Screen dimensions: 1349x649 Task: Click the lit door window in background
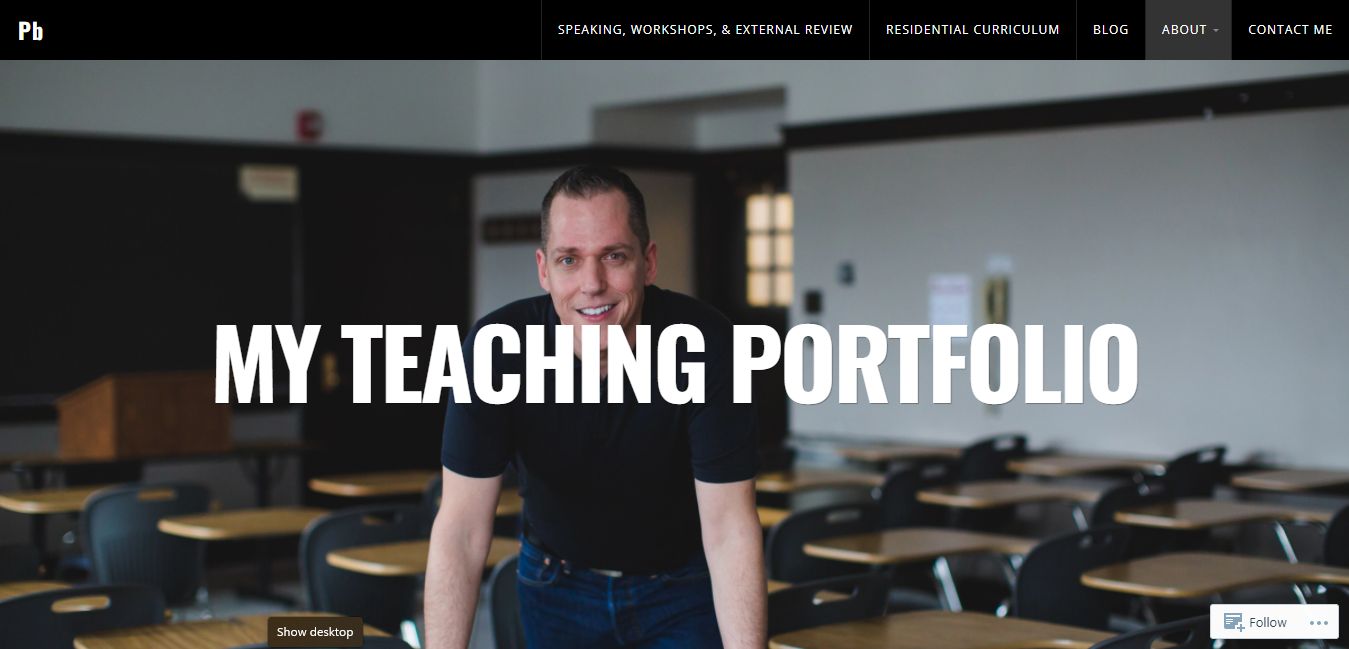pyautogui.click(x=769, y=248)
